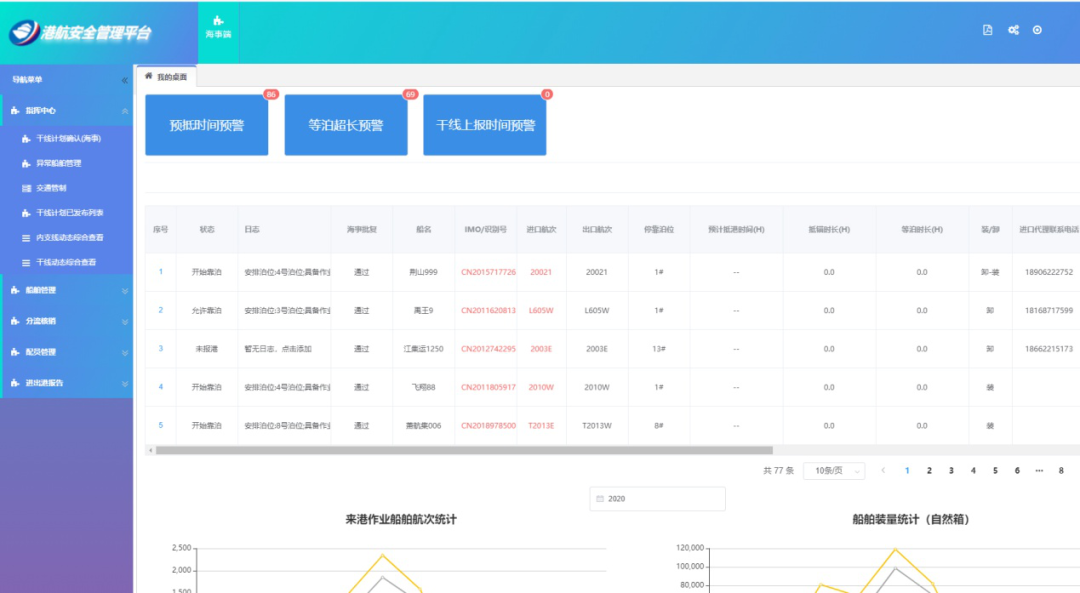Open the 10条/页 page size dropdown
The width and height of the screenshot is (1080, 593).
tap(834, 470)
